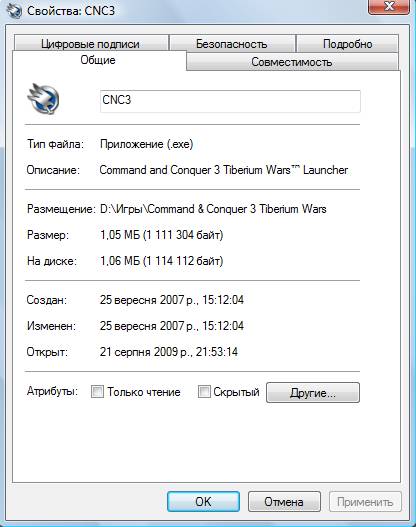Select the 'Совместимость' tab
Image resolution: width=416 pixels, height=527 pixels.
pyautogui.click(x=292, y=62)
